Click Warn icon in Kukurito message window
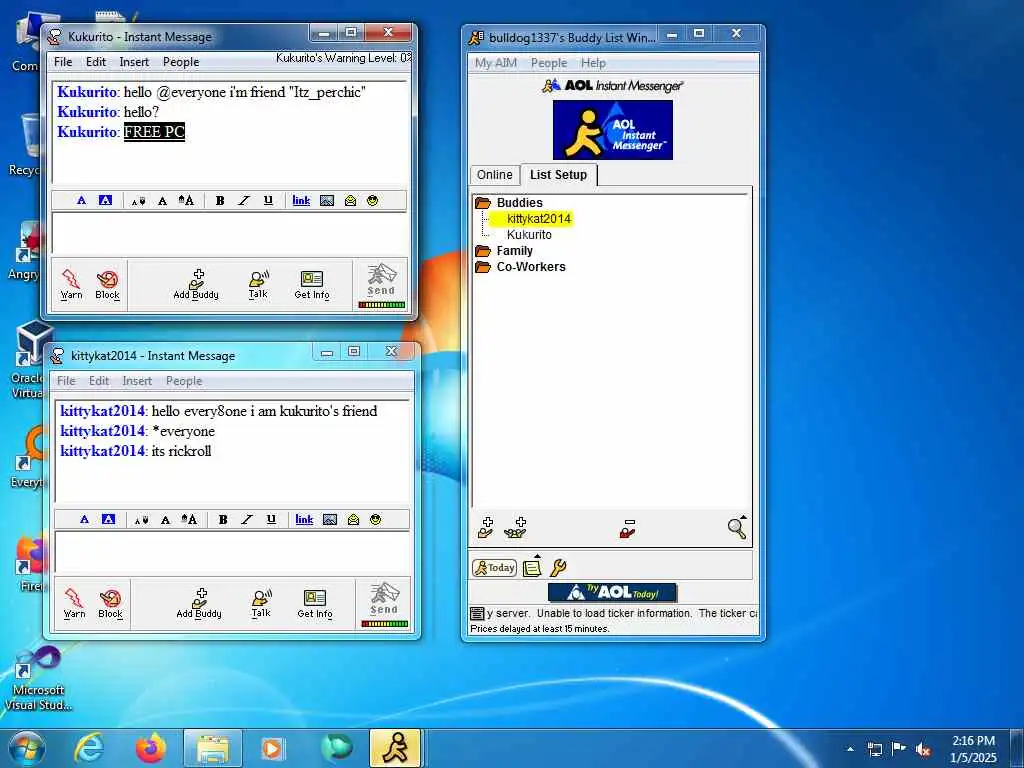The image size is (1024, 768). [71, 284]
